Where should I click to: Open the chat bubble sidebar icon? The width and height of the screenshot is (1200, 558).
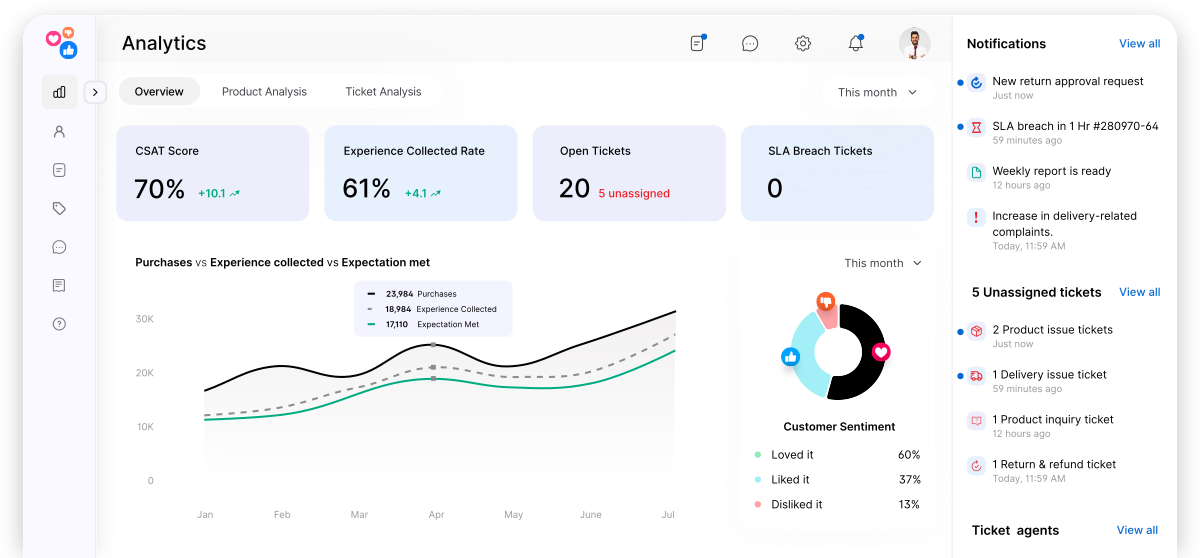tap(59, 247)
